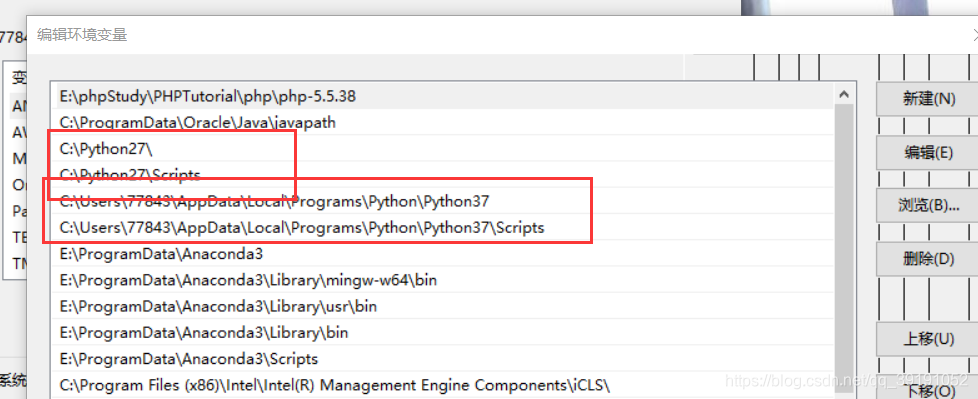Viewport: 978px width, 399px height.
Task: Click the 新建(N) button
Action: (928, 99)
